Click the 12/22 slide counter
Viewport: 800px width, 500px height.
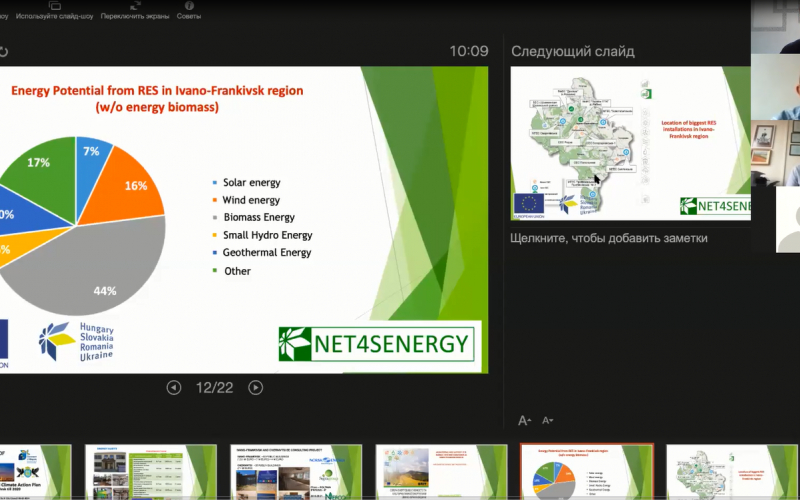pos(214,388)
